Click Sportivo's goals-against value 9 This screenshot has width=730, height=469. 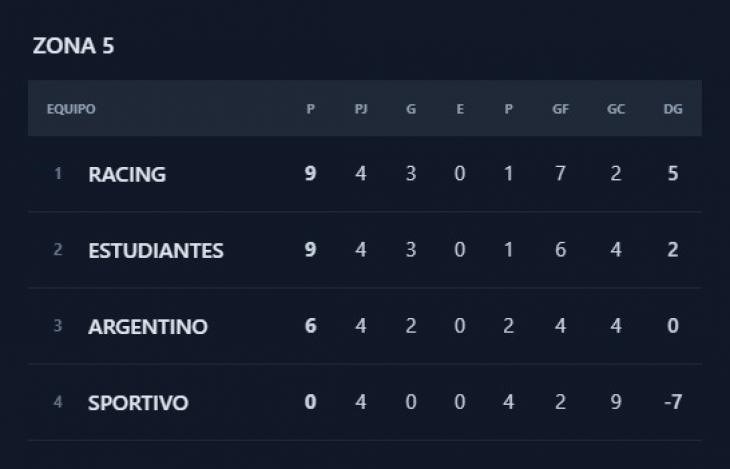tap(616, 403)
